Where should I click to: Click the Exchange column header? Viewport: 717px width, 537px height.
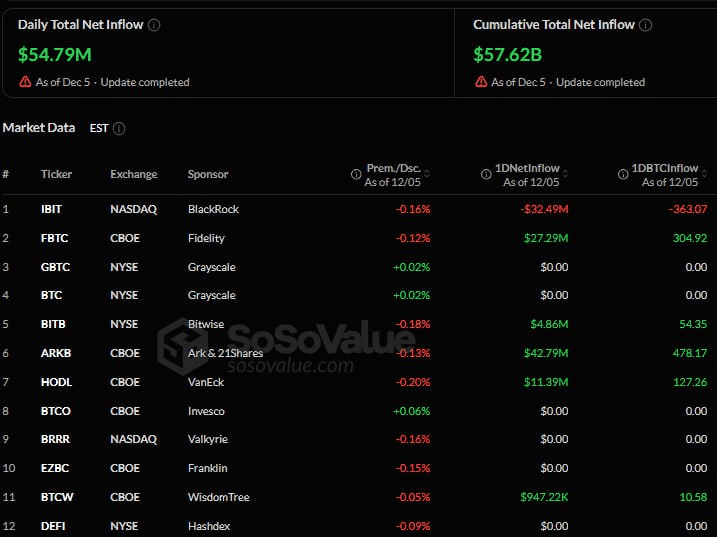point(134,174)
